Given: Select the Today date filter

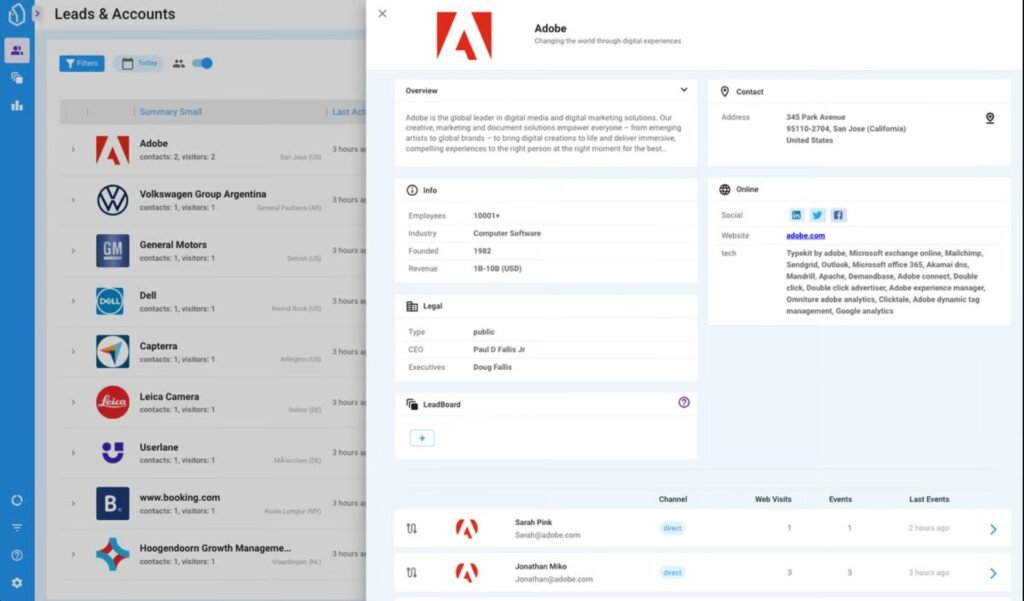Looking at the screenshot, I should [139, 63].
